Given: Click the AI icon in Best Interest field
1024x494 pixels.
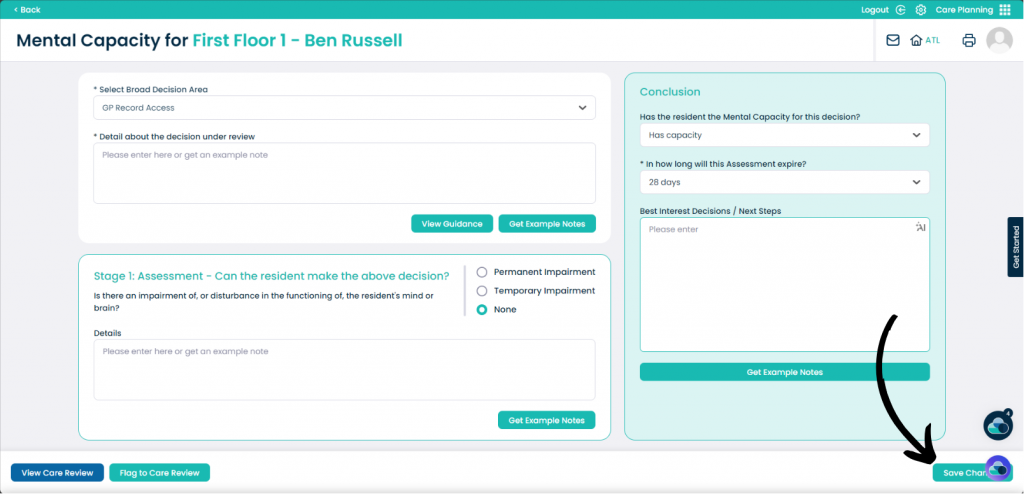Looking at the screenshot, I should [x=920, y=228].
